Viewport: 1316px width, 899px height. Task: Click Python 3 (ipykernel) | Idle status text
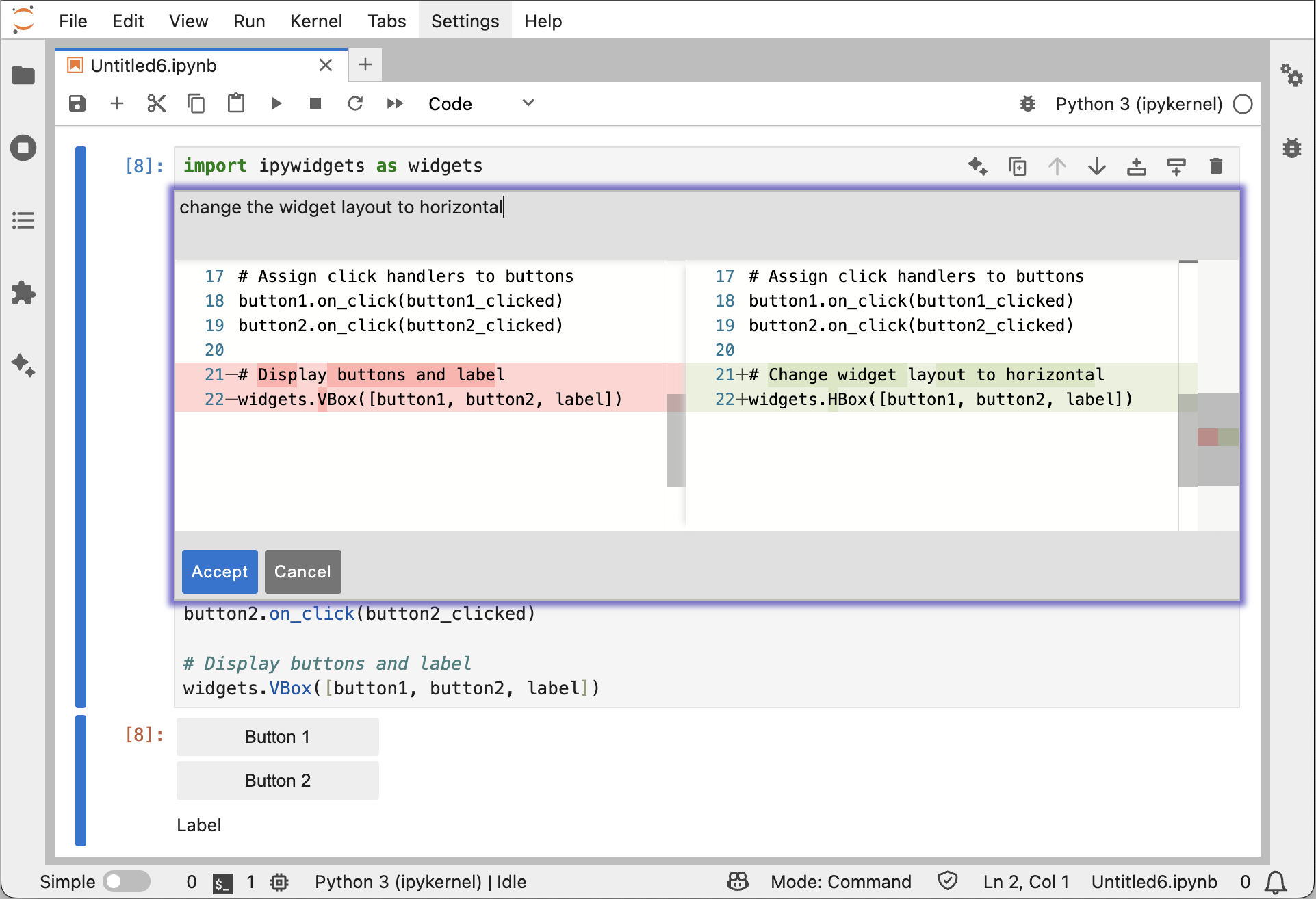click(x=420, y=882)
